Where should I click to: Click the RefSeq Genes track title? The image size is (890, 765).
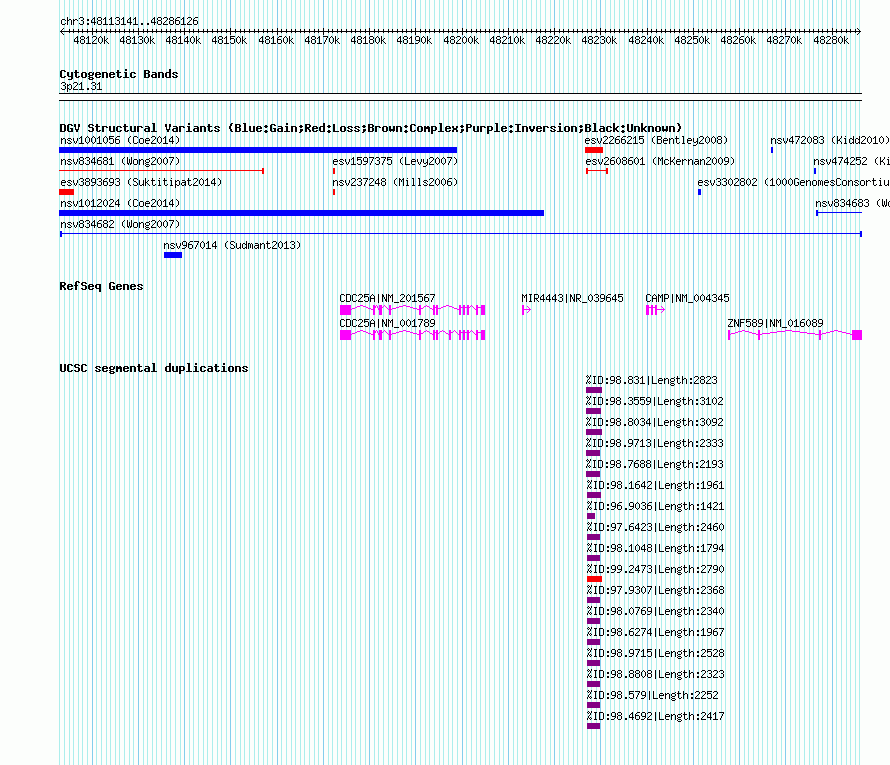click(101, 286)
